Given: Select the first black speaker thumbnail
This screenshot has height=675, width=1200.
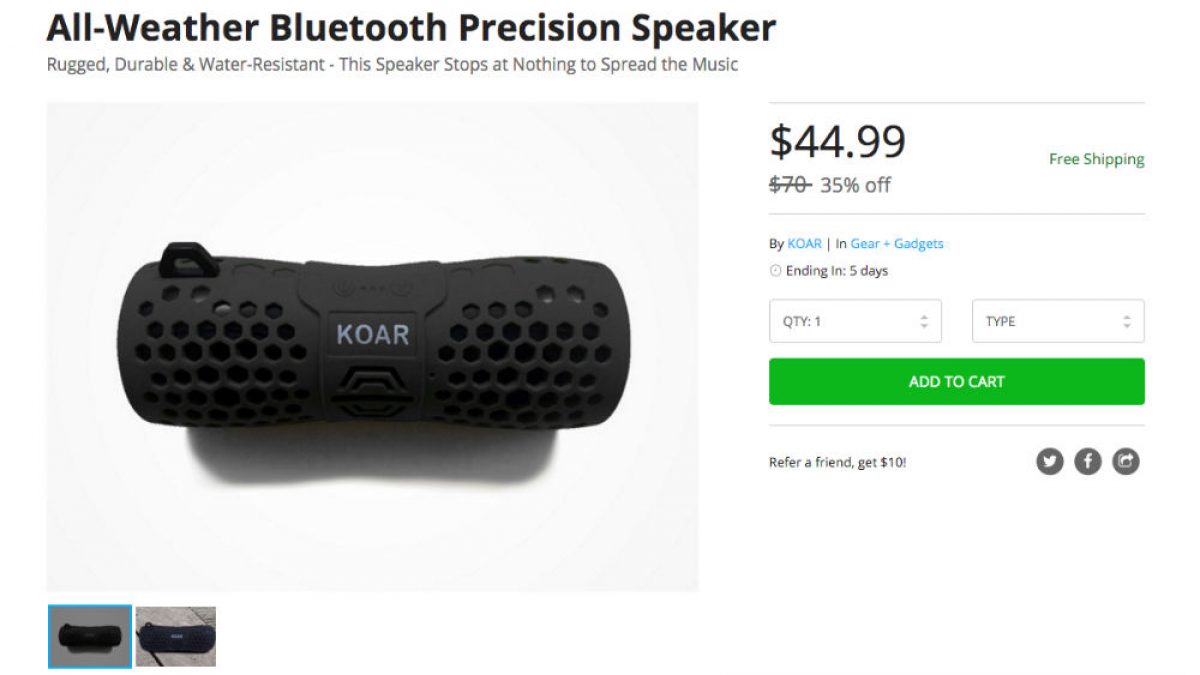Looking at the screenshot, I should coord(90,637).
